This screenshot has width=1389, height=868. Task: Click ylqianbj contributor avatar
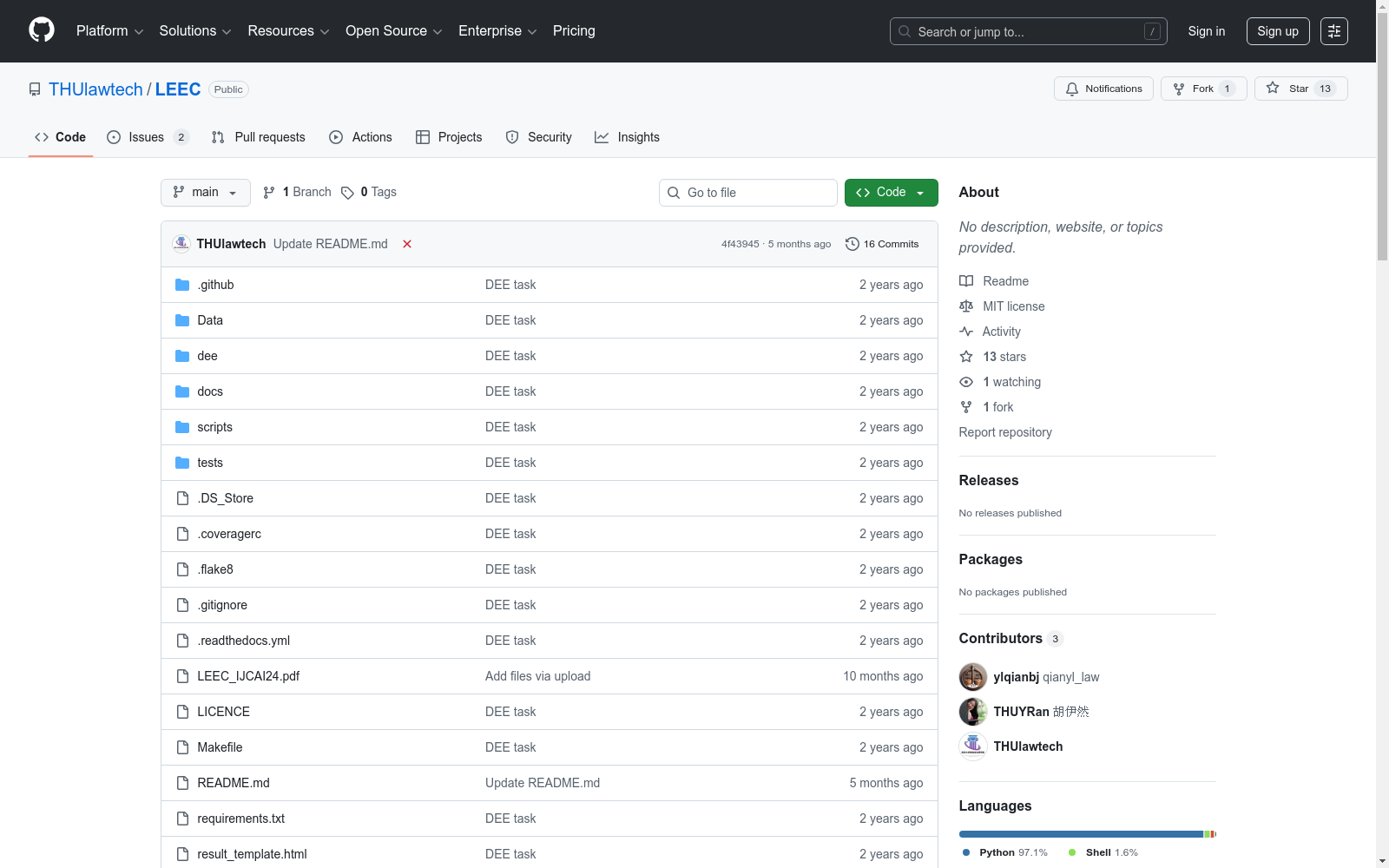(x=973, y=677)
